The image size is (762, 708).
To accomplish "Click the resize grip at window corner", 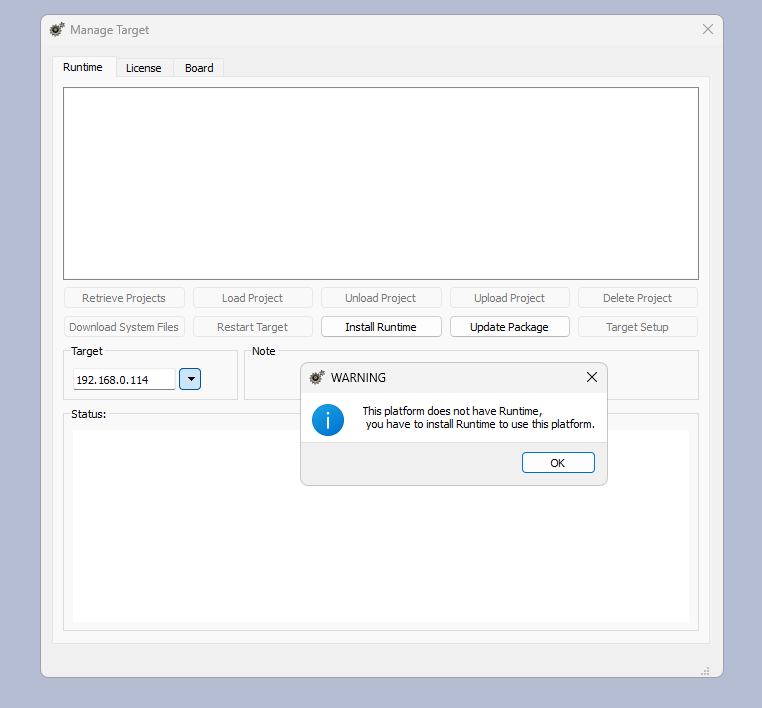I will click(x=705, y=670).
